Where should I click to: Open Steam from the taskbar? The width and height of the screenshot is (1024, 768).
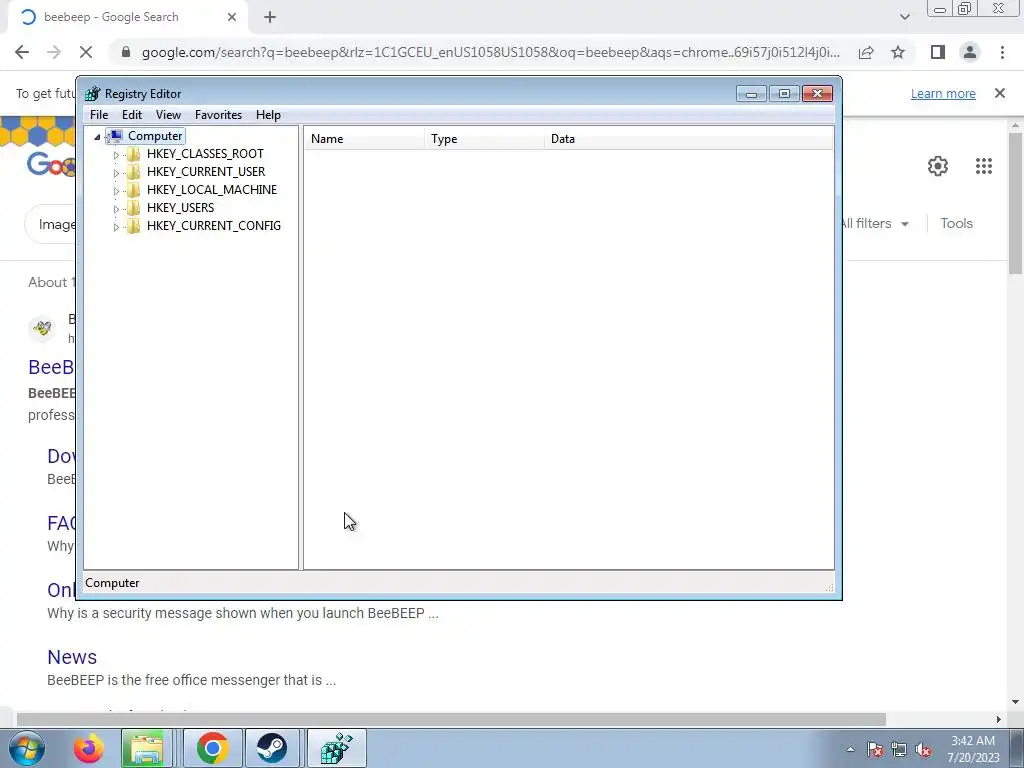[271, 748]
